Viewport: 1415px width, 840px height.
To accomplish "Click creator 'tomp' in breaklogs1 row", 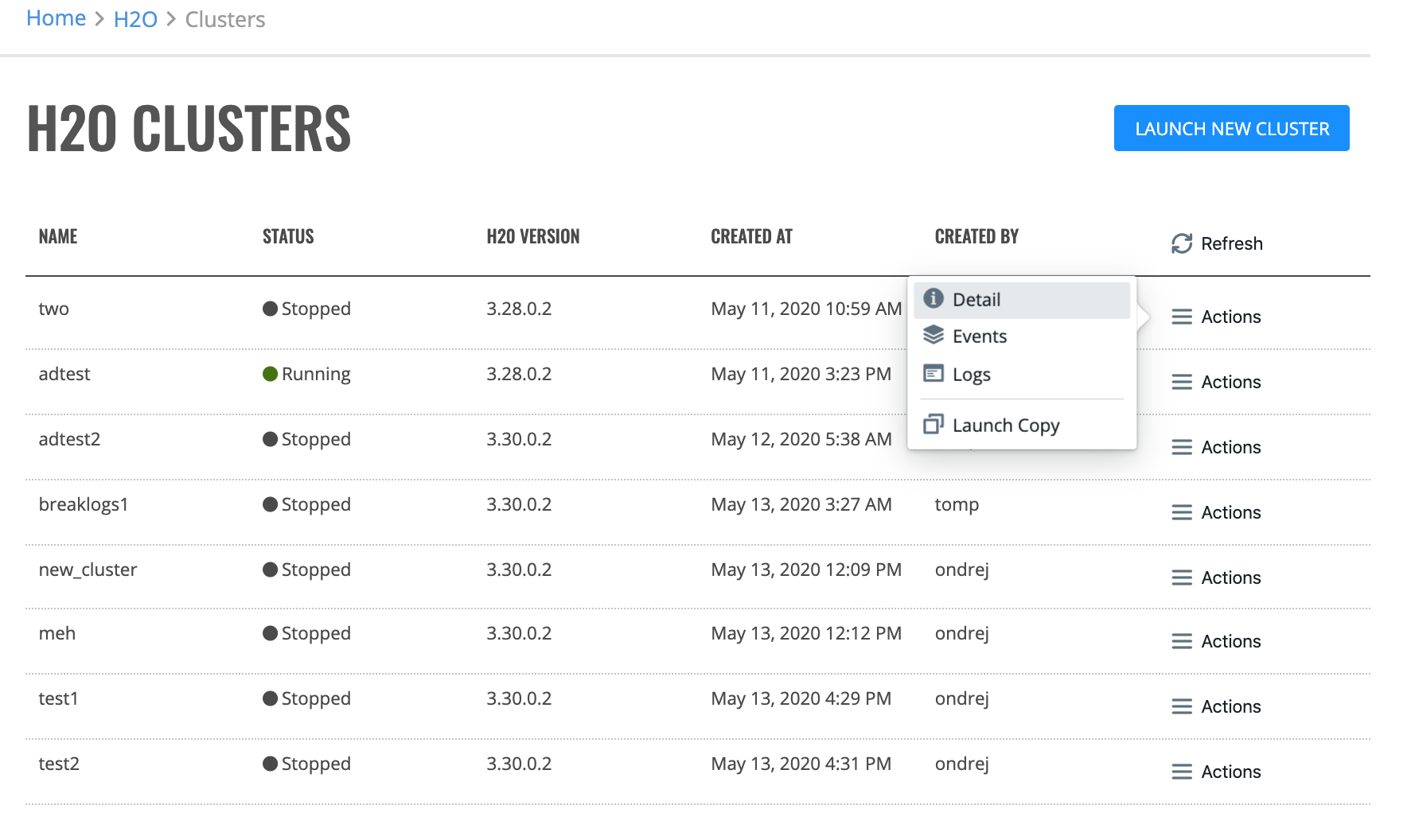I will click(957, 505).
